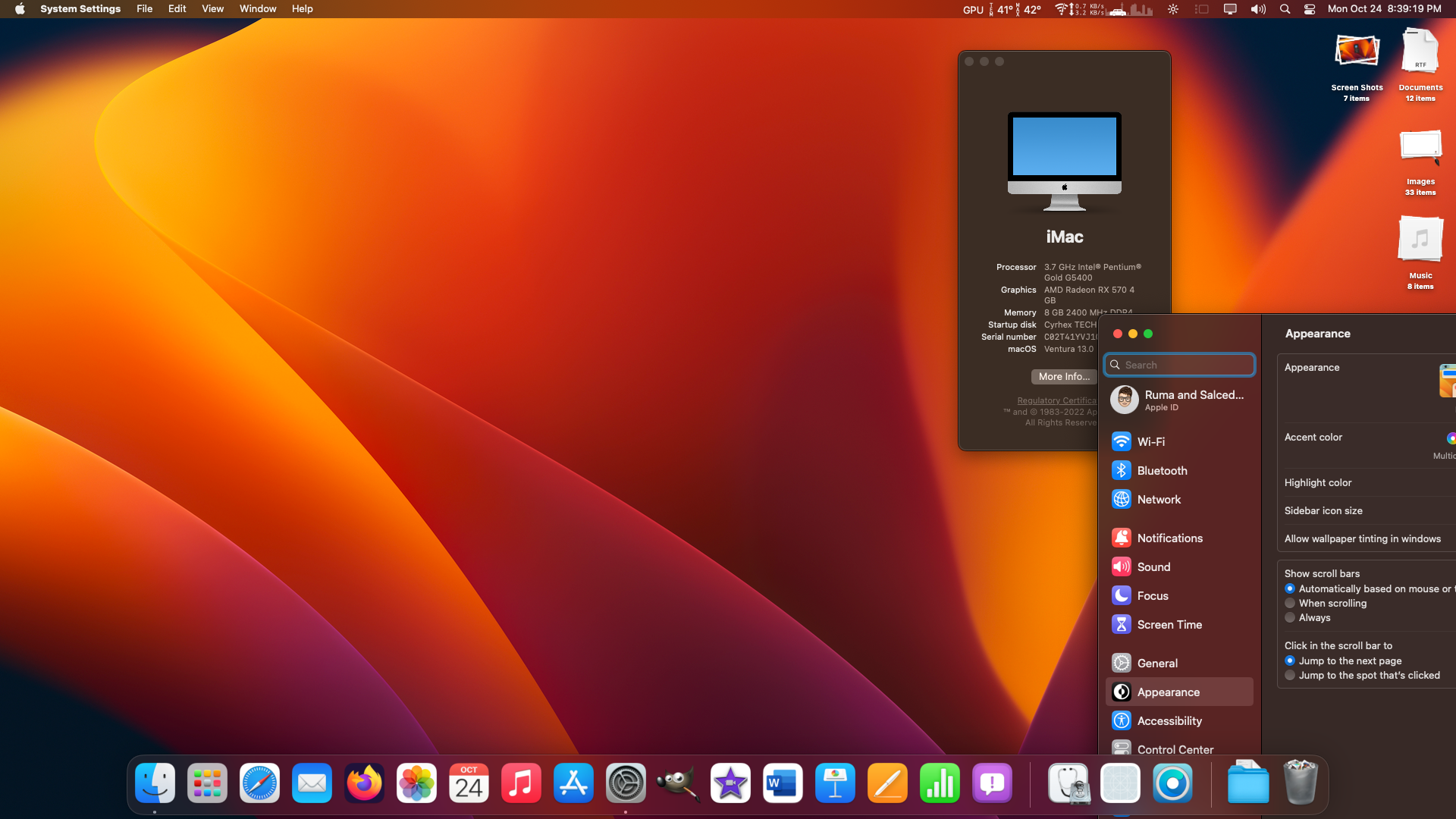Open Notifications settings

[1169, 538]
